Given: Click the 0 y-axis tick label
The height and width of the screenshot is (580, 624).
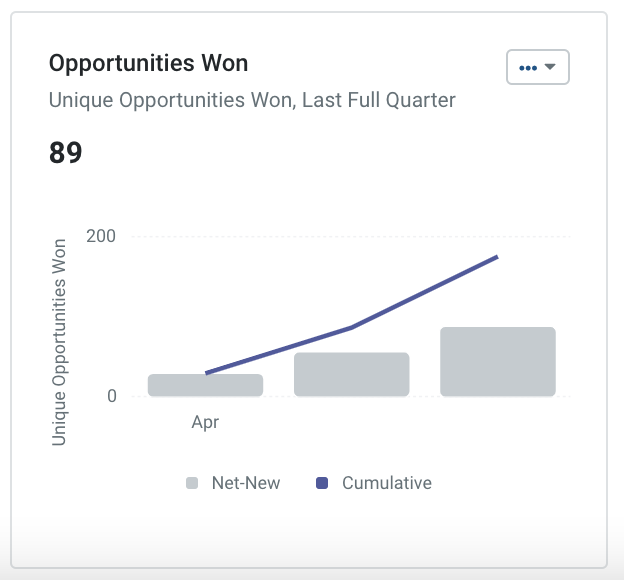Looking at the screenshot, I should point(112,396).
